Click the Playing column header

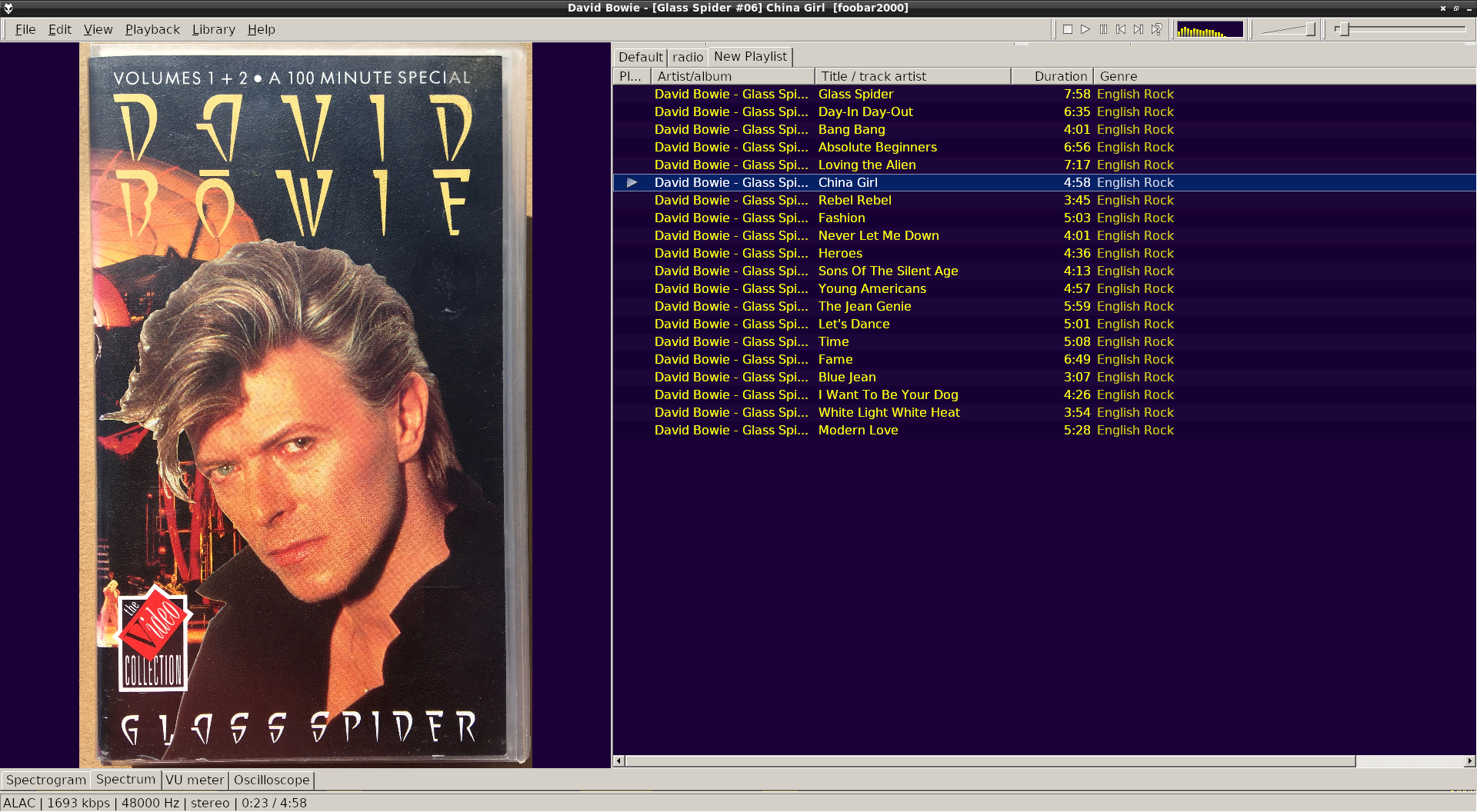click(x=632, y=76)
